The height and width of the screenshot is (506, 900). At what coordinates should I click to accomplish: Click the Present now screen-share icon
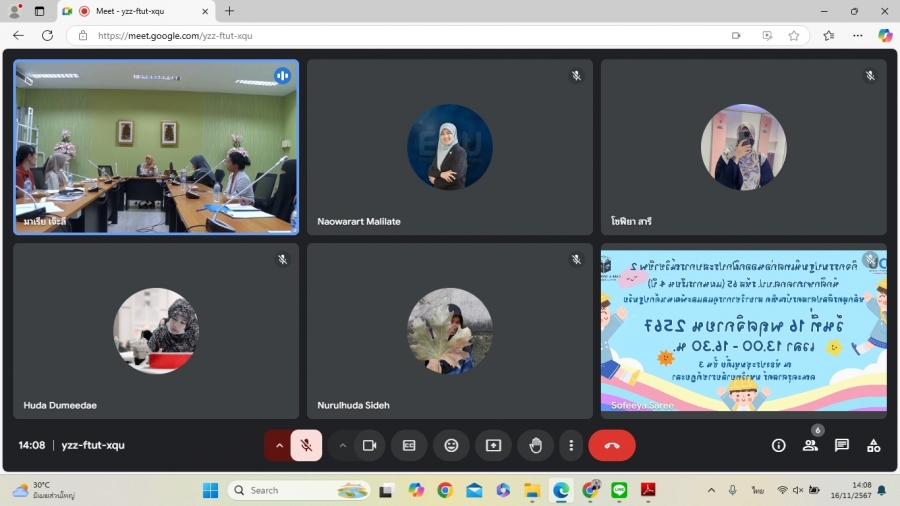point(493,445)
